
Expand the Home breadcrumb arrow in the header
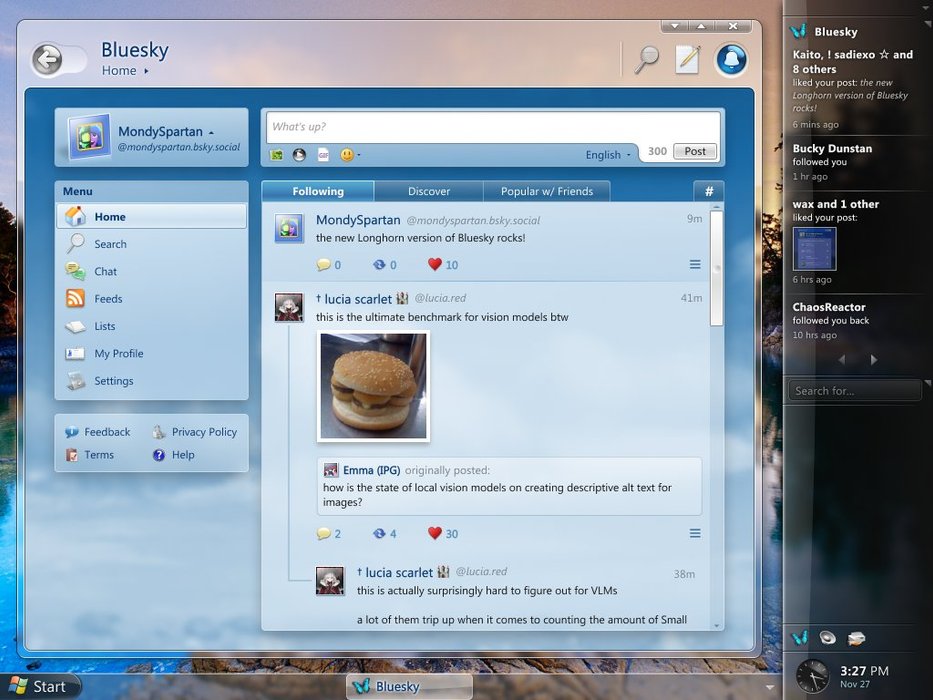click(x=146, y=71)
